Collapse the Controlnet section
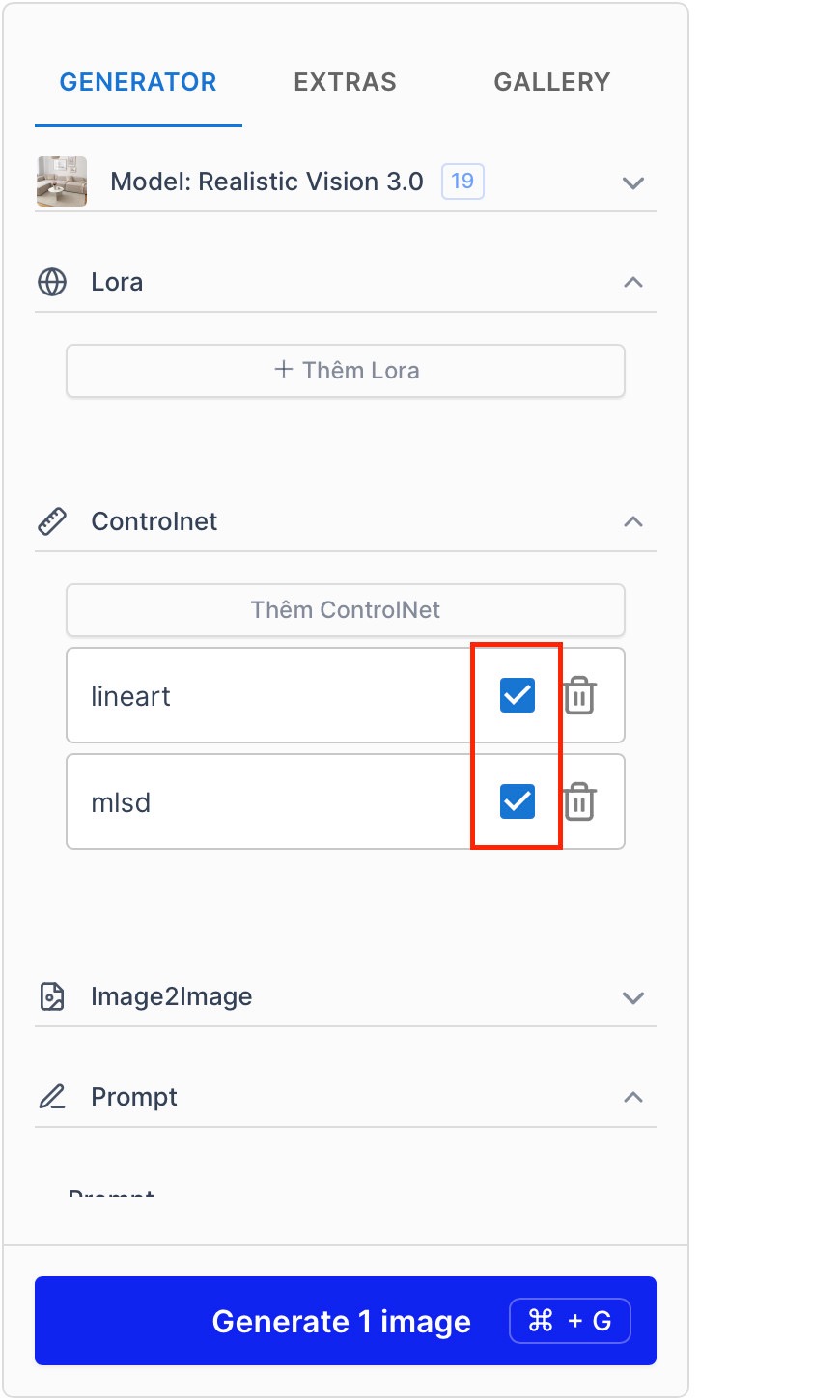The width and height of the screenshot is (840, 1400). point(633,521)
